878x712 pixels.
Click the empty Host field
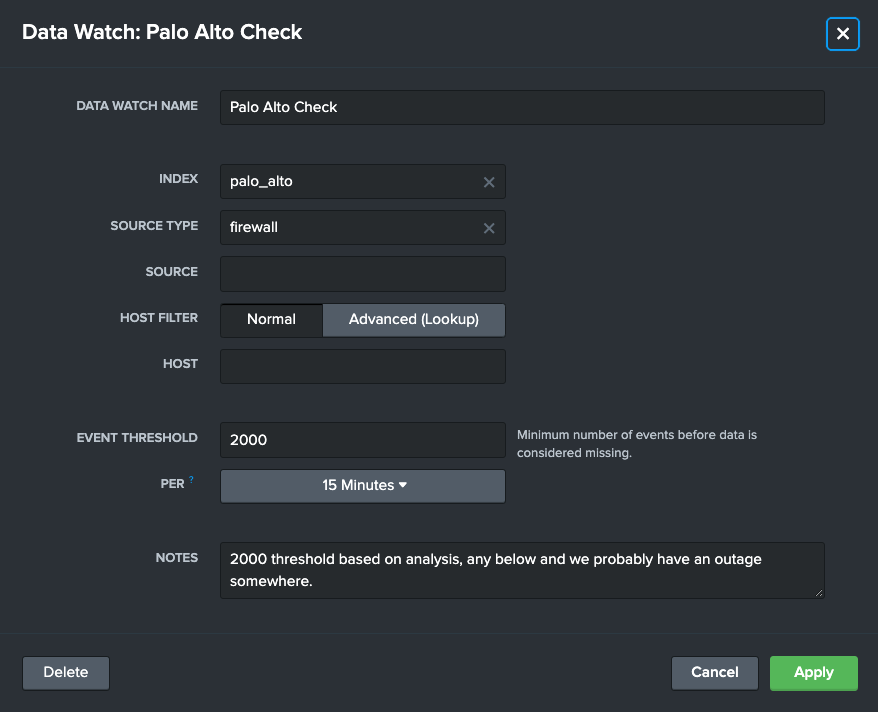tap(363, 366)
